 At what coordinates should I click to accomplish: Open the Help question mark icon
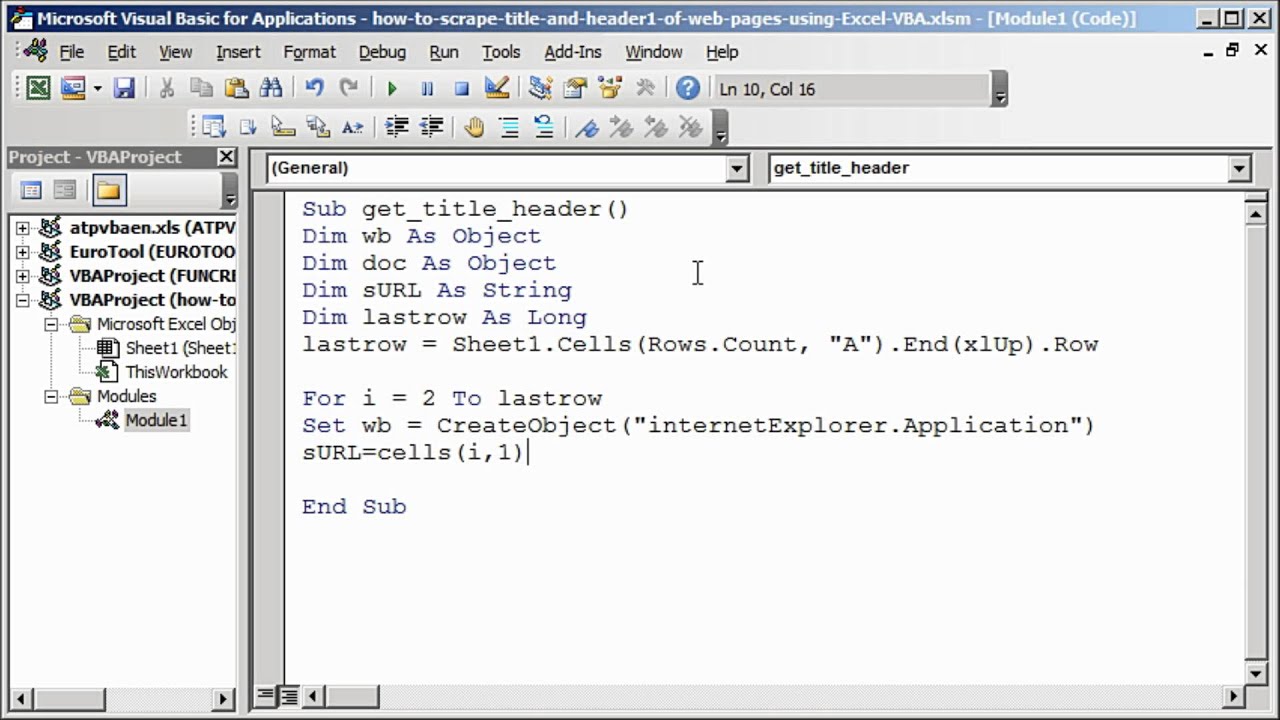point(688,89)
